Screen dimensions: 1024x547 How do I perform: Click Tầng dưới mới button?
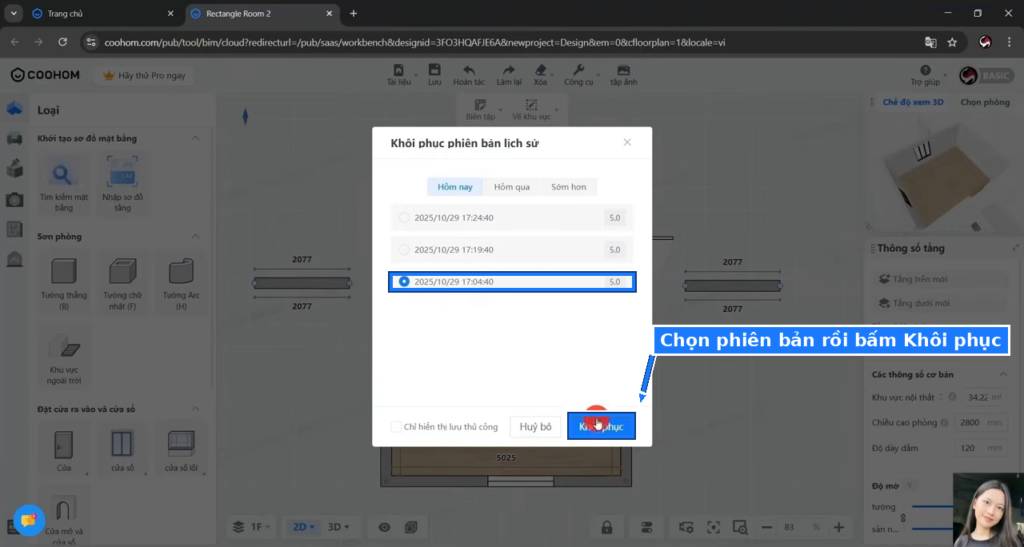click(942, 303)
